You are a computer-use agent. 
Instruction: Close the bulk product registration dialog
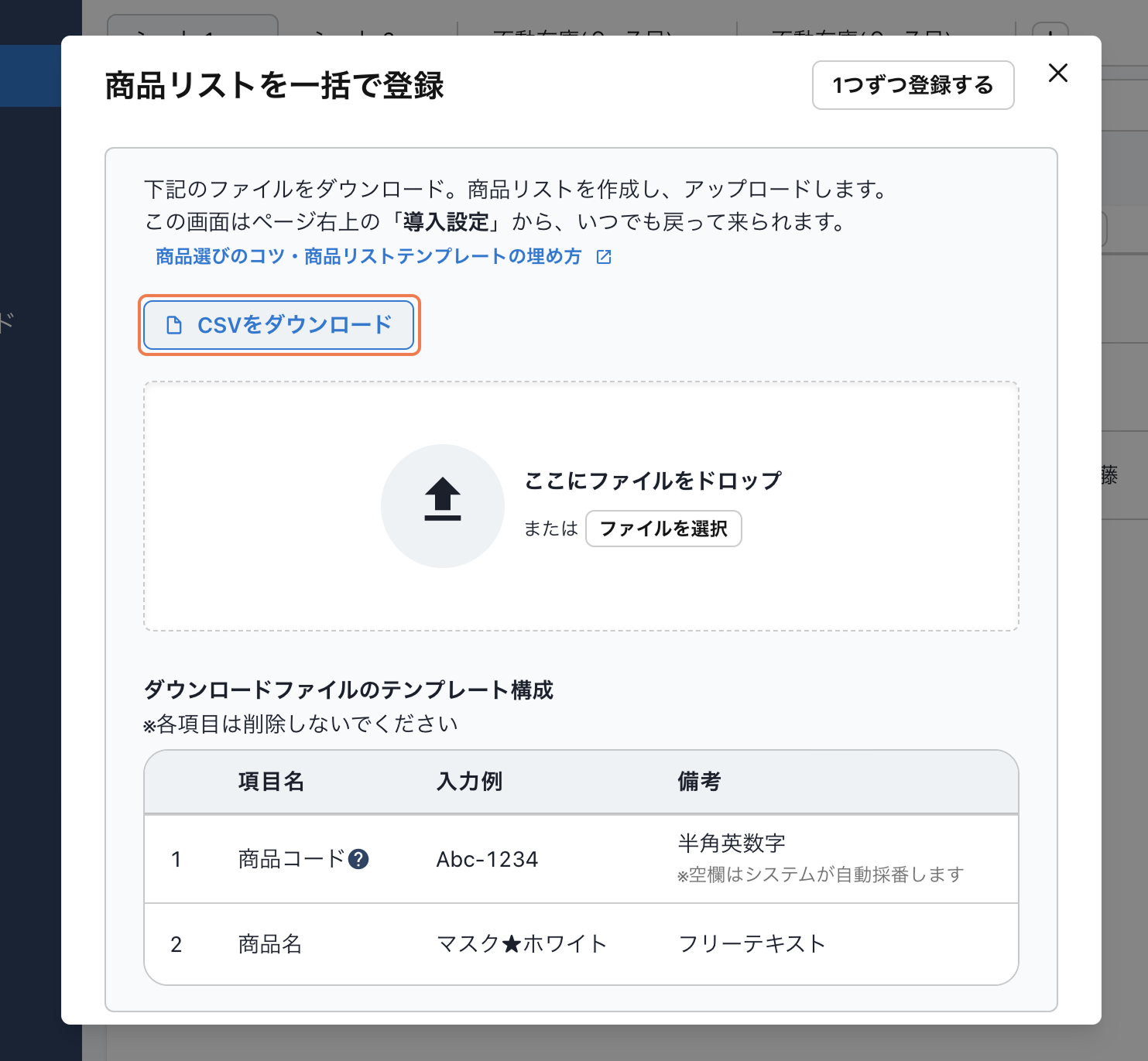(x=1057, y=74)
